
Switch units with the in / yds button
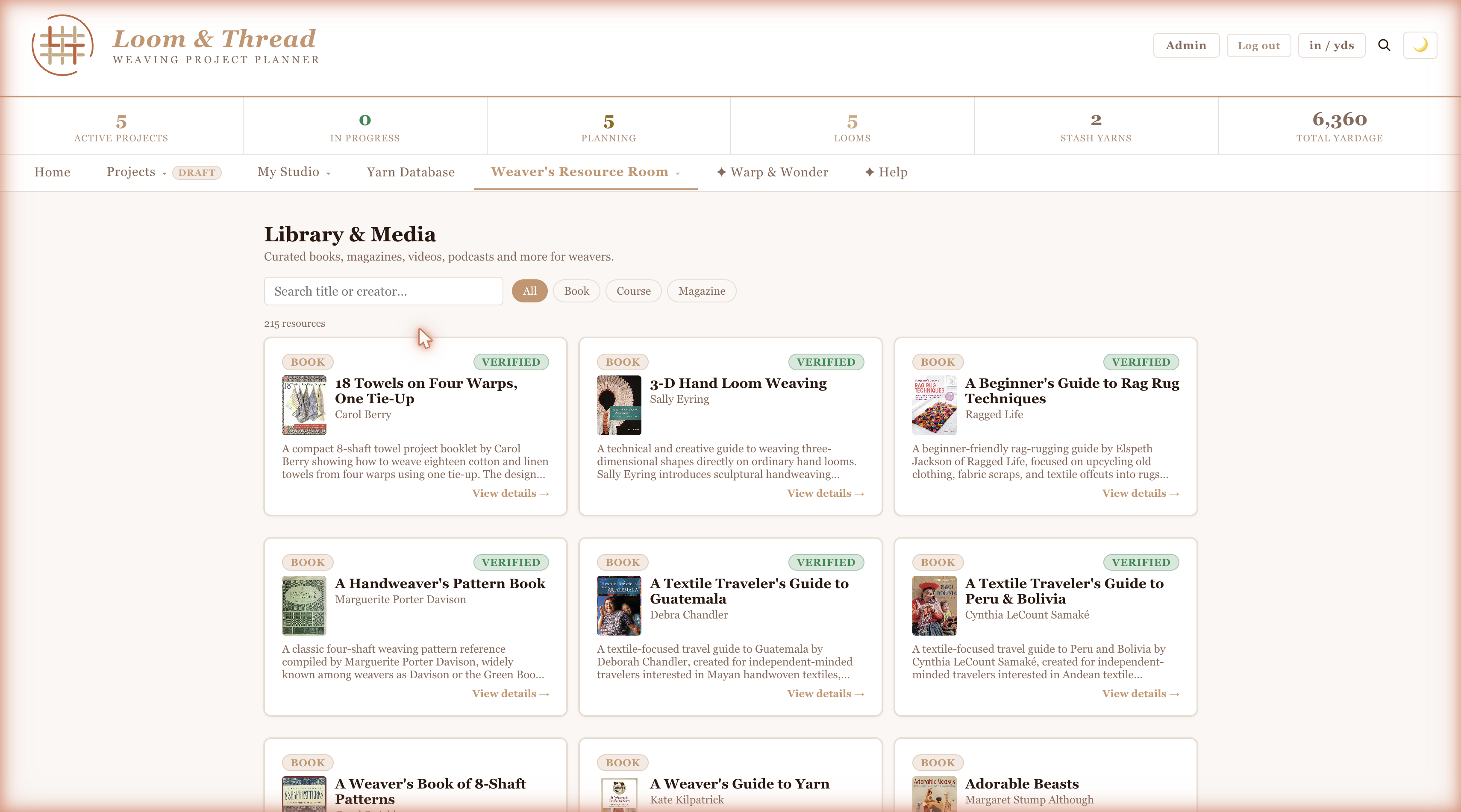[x=1331, y=45]
